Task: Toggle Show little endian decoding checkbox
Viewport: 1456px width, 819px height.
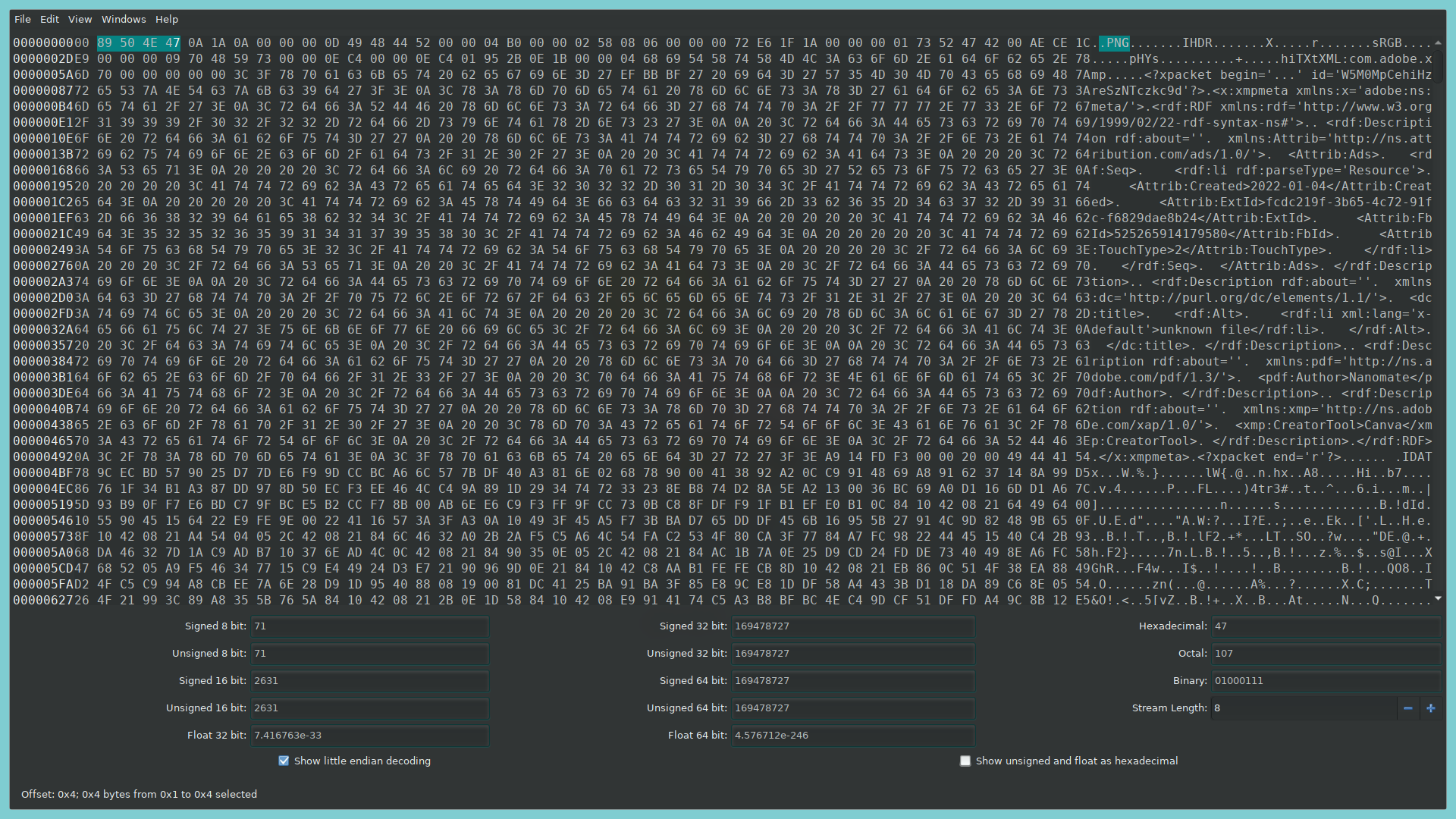Action: coord(284,761)
